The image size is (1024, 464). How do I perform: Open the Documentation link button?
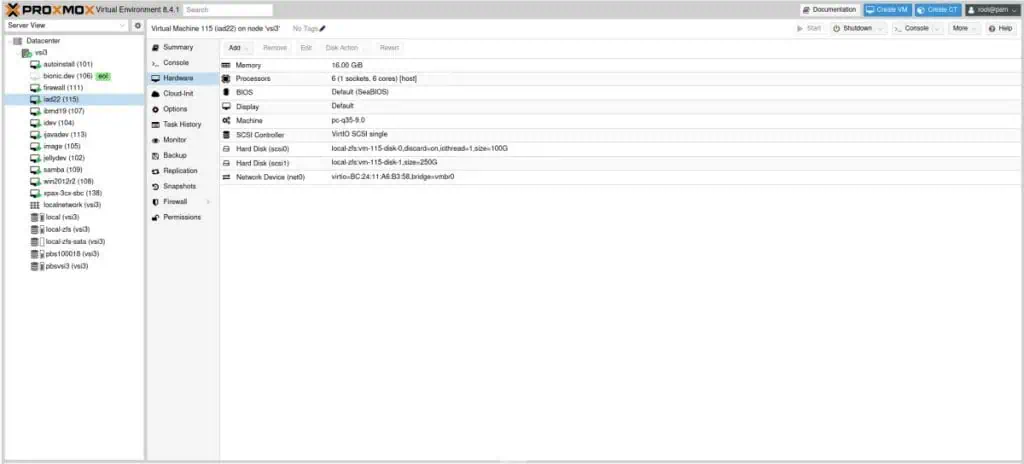click(x=829, y=9)
